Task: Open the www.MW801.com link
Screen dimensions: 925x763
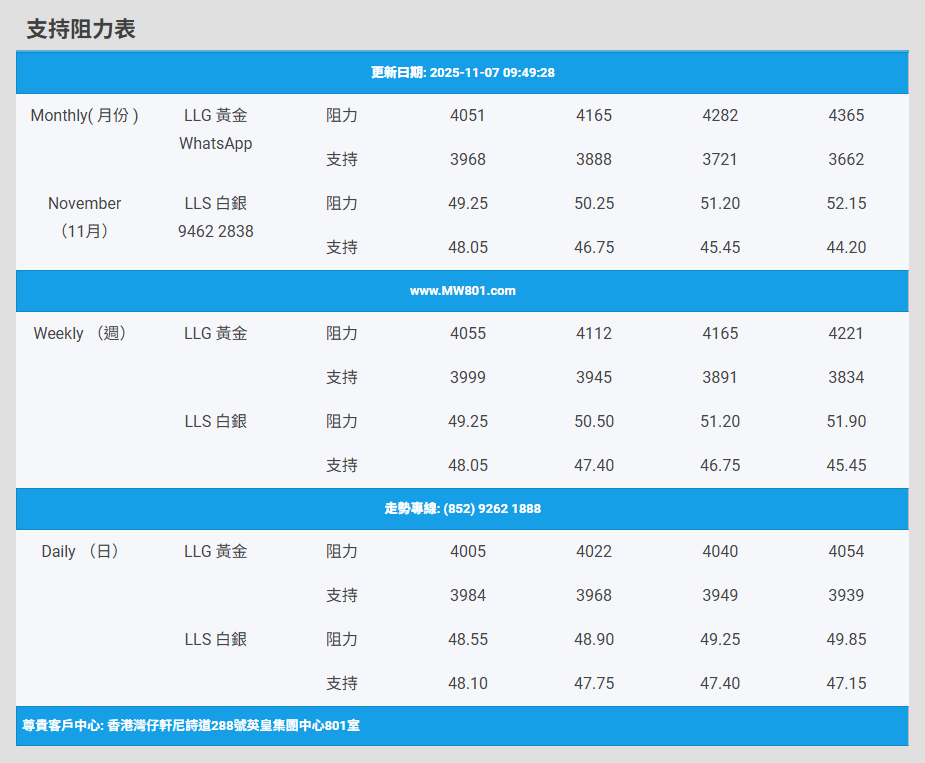Action: [462, 291]
